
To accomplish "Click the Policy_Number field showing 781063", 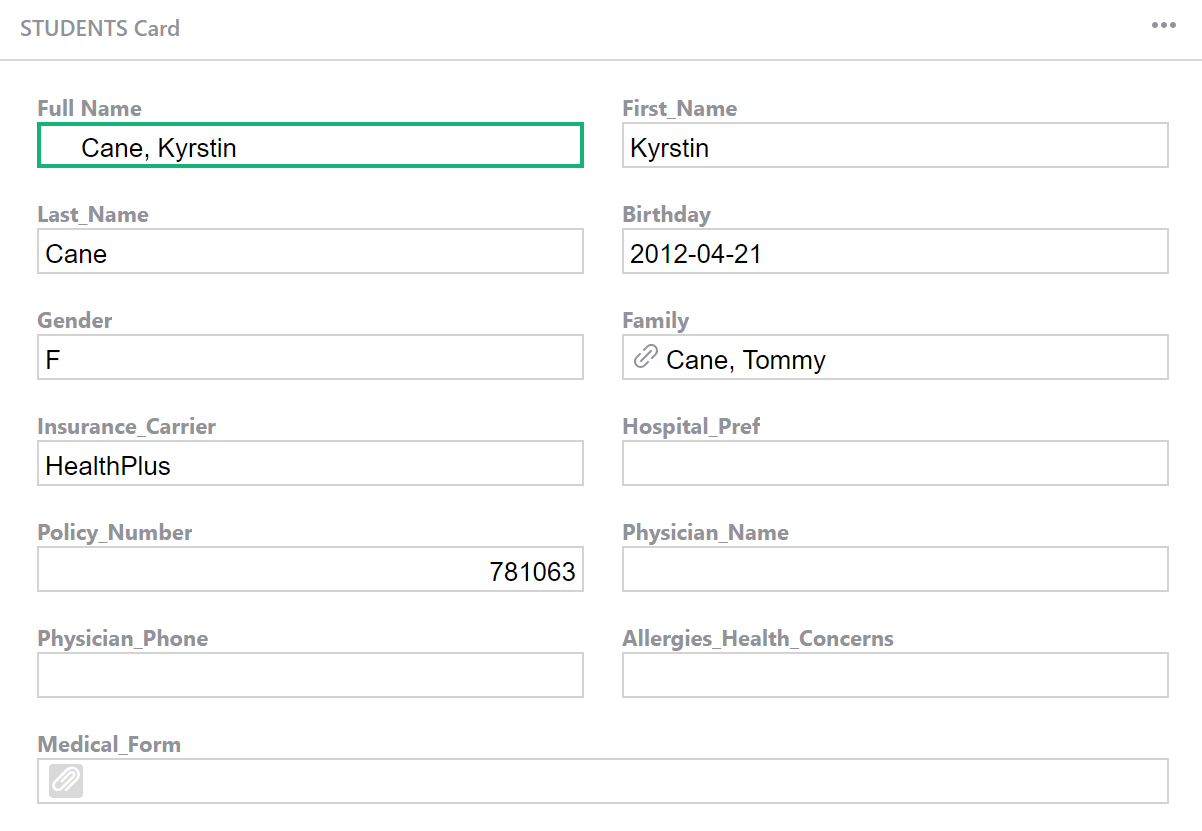I will click(x=310, y=570).
